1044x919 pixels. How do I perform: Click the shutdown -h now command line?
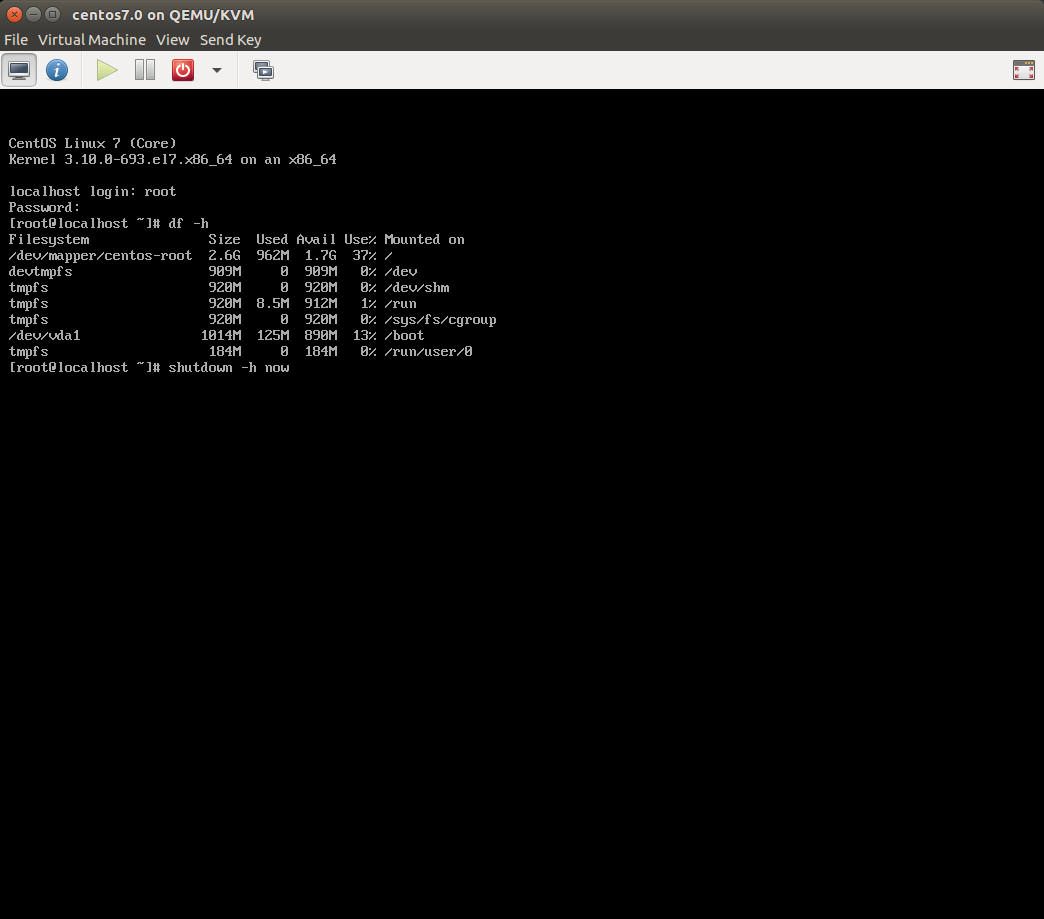(228, 368)
